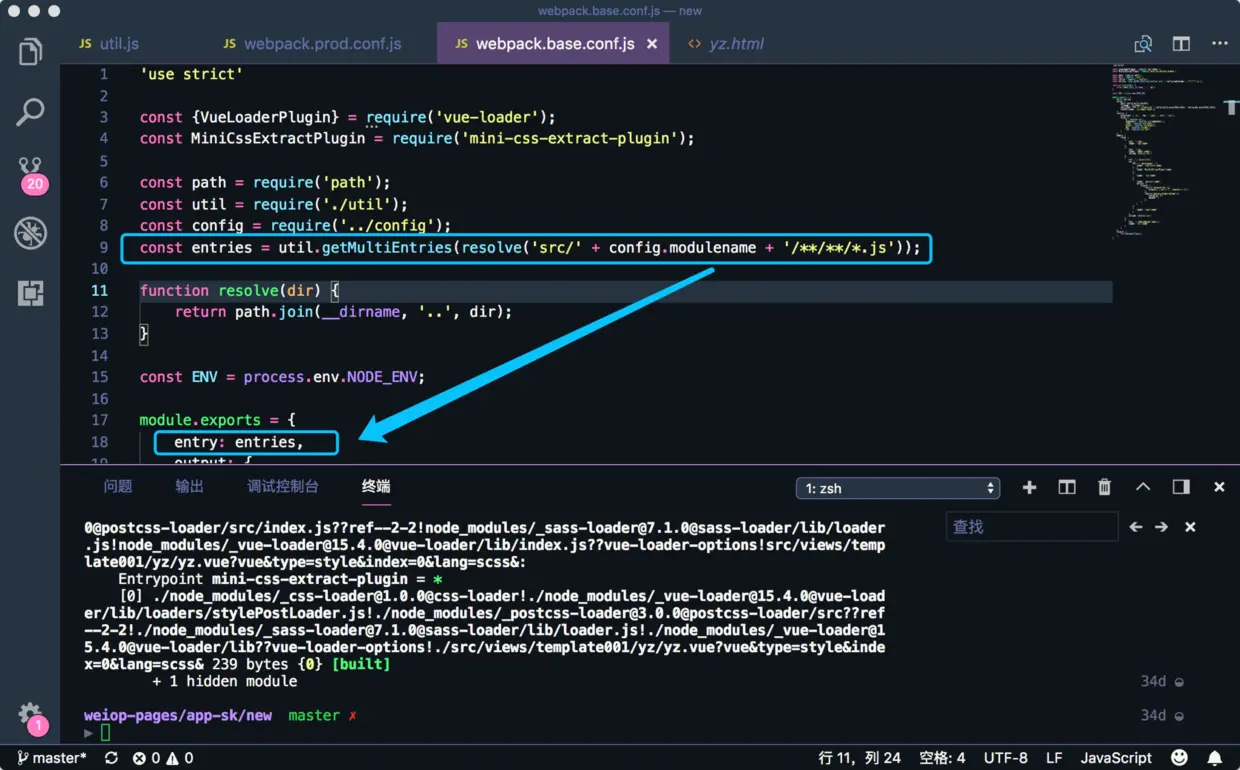Open the Debug sidebar view
This screenshot has height=770, width=1240.
pyautogui.click(x=30, y=233)
